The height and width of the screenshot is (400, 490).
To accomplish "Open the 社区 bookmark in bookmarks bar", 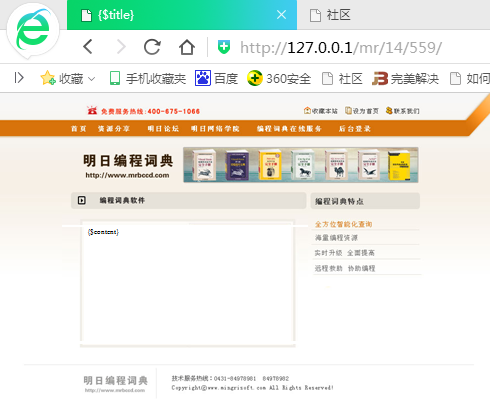I will [342, 79].
